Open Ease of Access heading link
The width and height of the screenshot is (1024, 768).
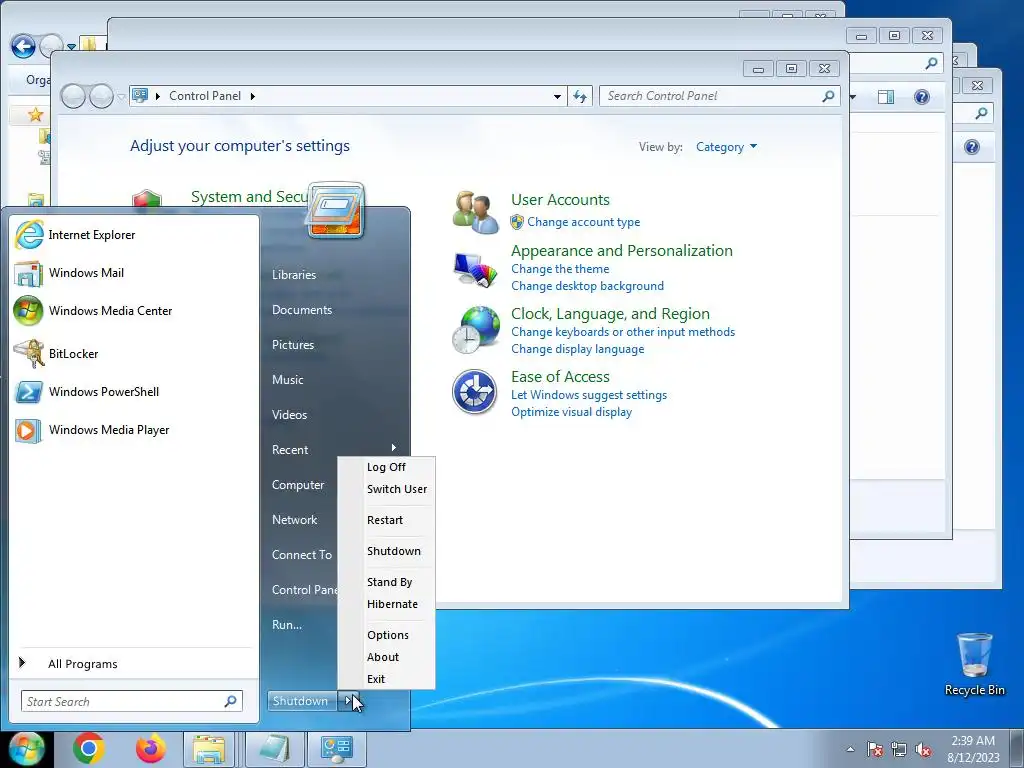pos(560,377)
